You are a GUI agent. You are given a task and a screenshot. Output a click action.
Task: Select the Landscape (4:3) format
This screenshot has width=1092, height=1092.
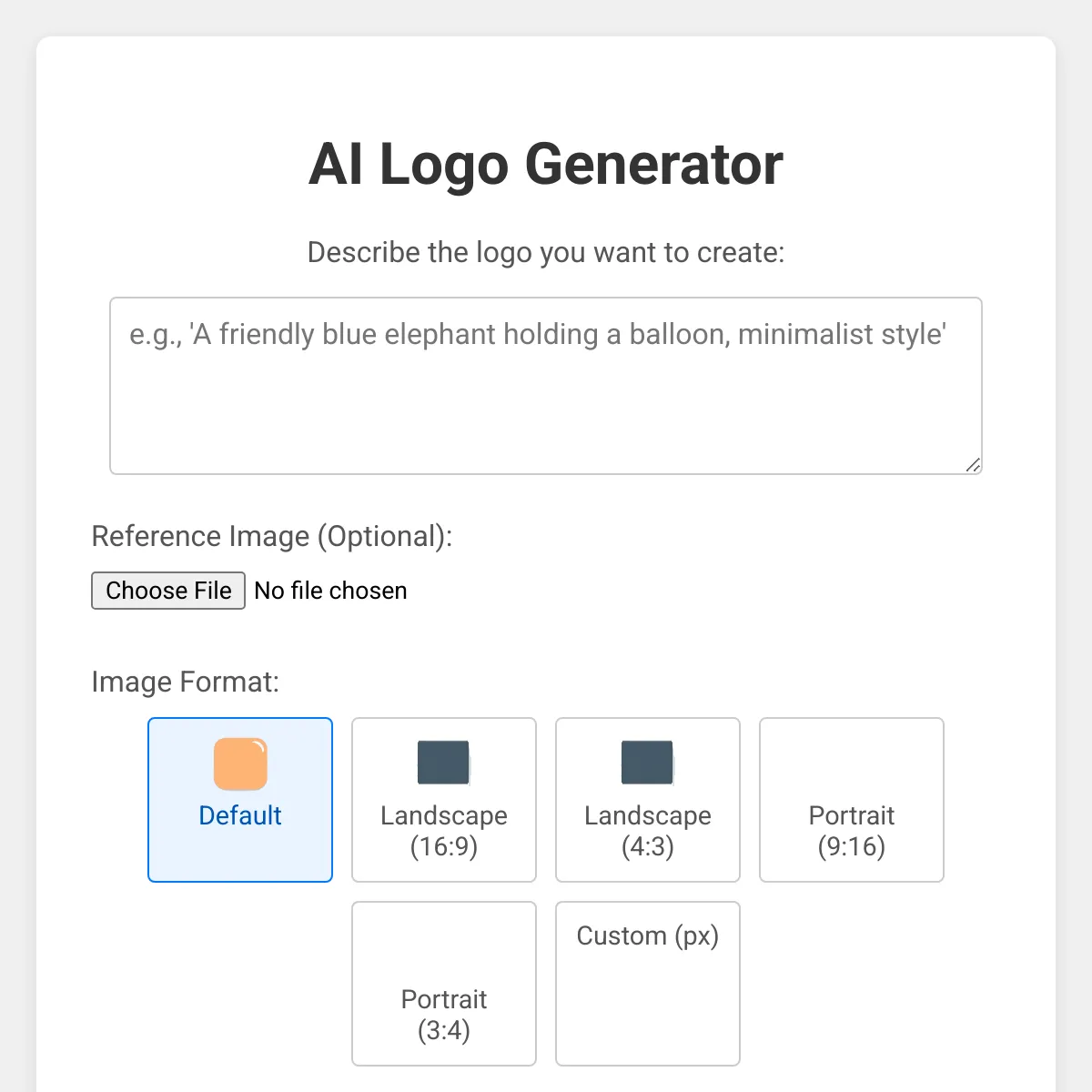pos(647,799)
